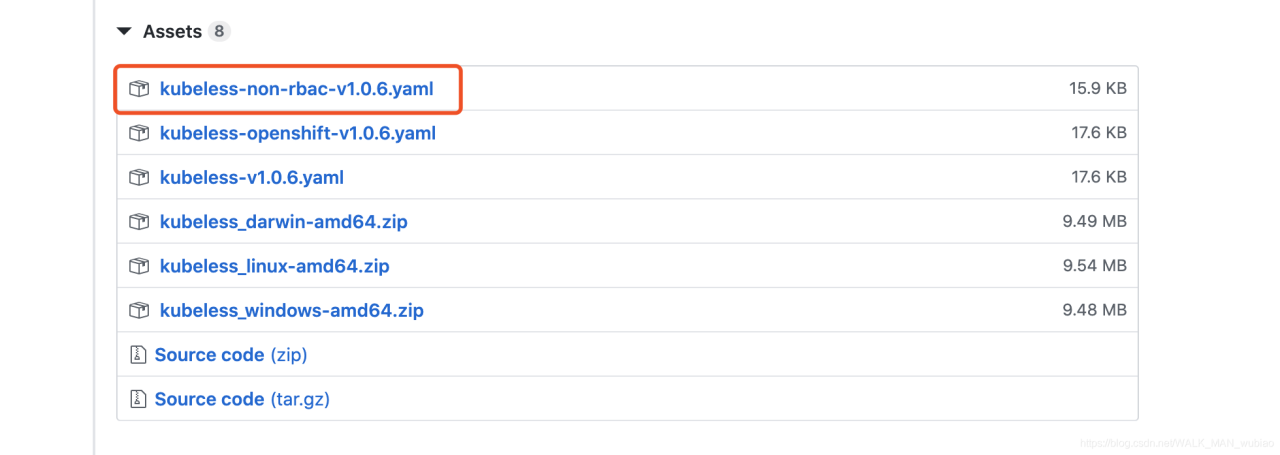This screenshot has height=455, width=1280.
Task: Download kubeless-non-rbac-v1.0.6.yaml
Action: point(296,89)
